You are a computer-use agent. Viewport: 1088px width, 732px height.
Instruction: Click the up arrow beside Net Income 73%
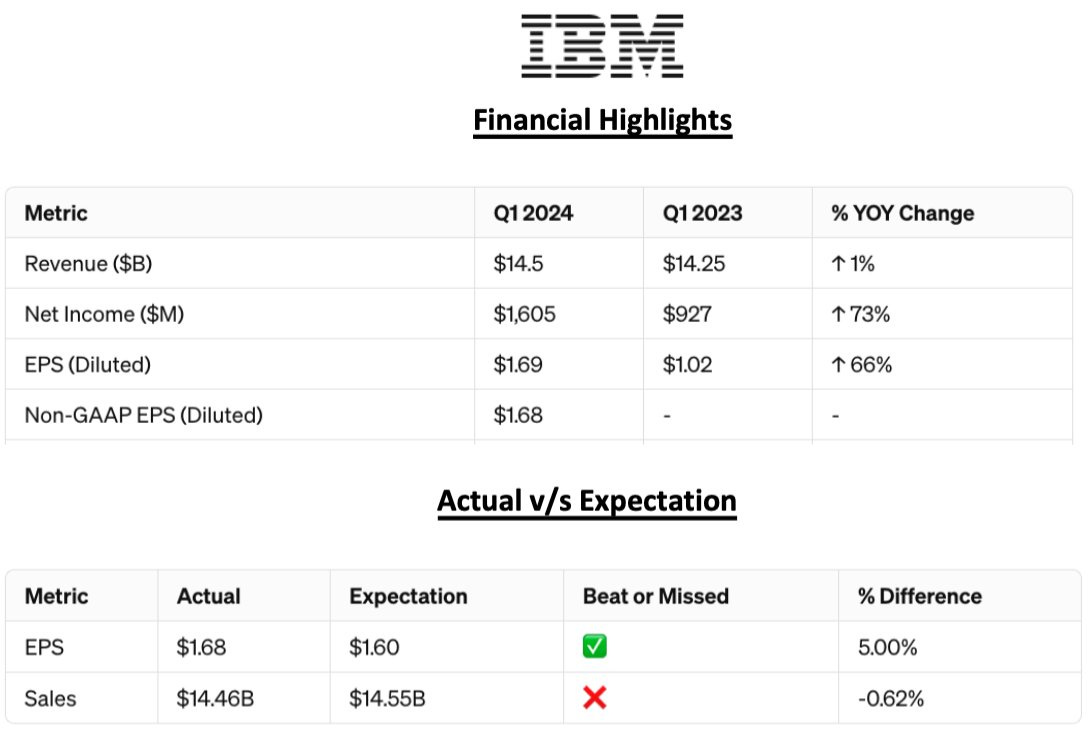[838, 314]
